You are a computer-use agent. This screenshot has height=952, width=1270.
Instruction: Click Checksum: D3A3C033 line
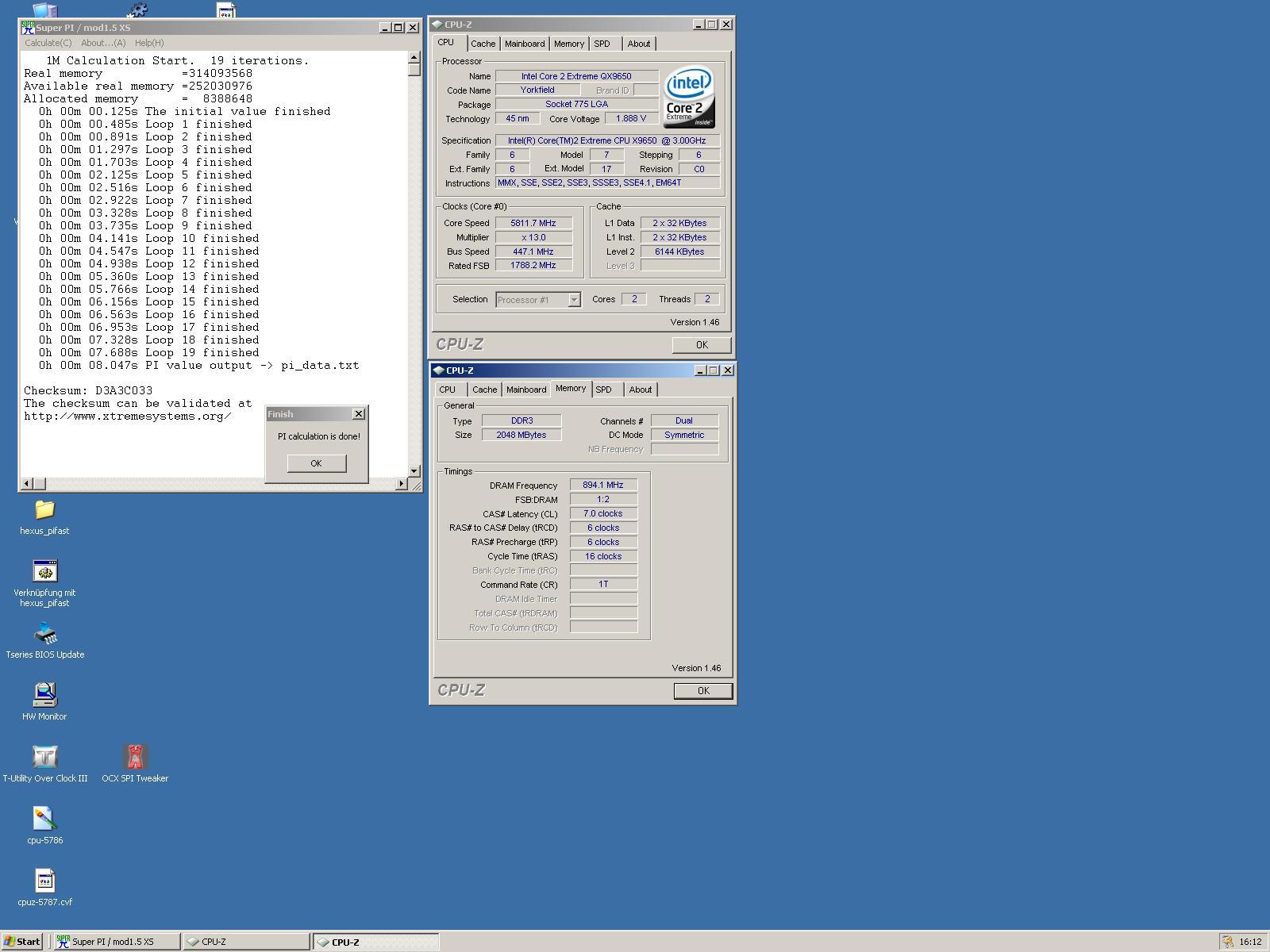[x=88, y=391]
